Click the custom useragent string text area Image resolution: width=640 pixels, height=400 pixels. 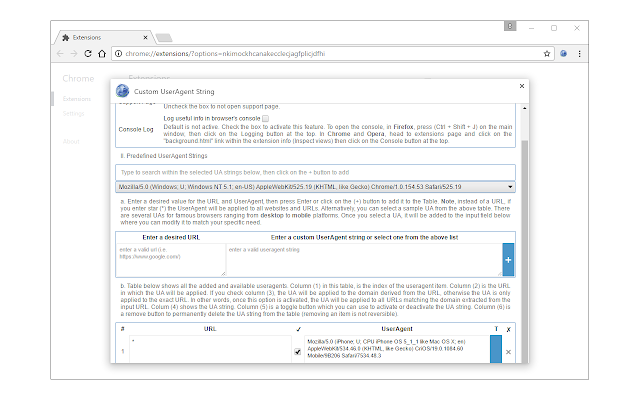tap(364, 260)
